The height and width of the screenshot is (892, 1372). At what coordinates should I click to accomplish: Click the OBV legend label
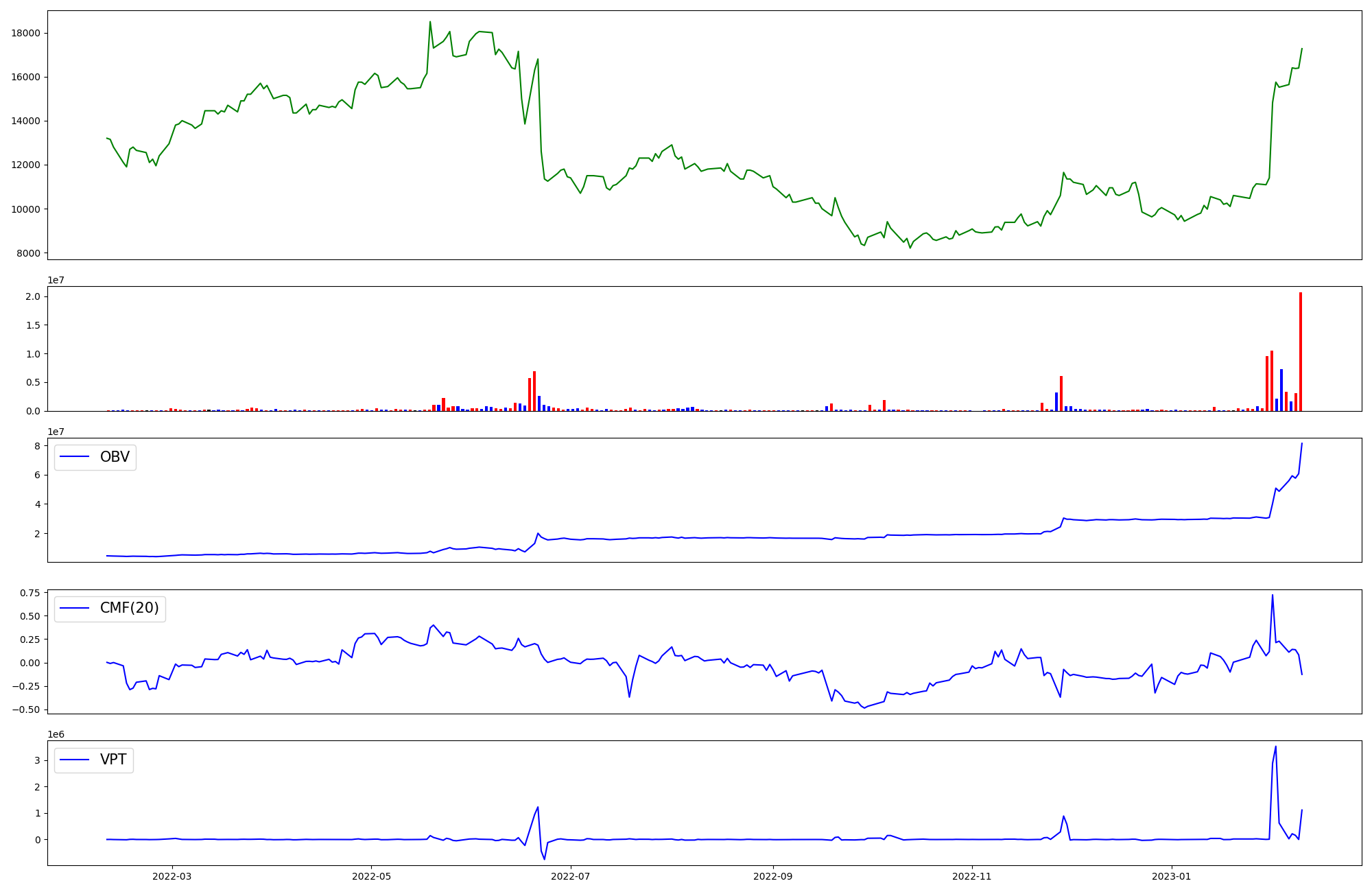(x=115, y=457)
